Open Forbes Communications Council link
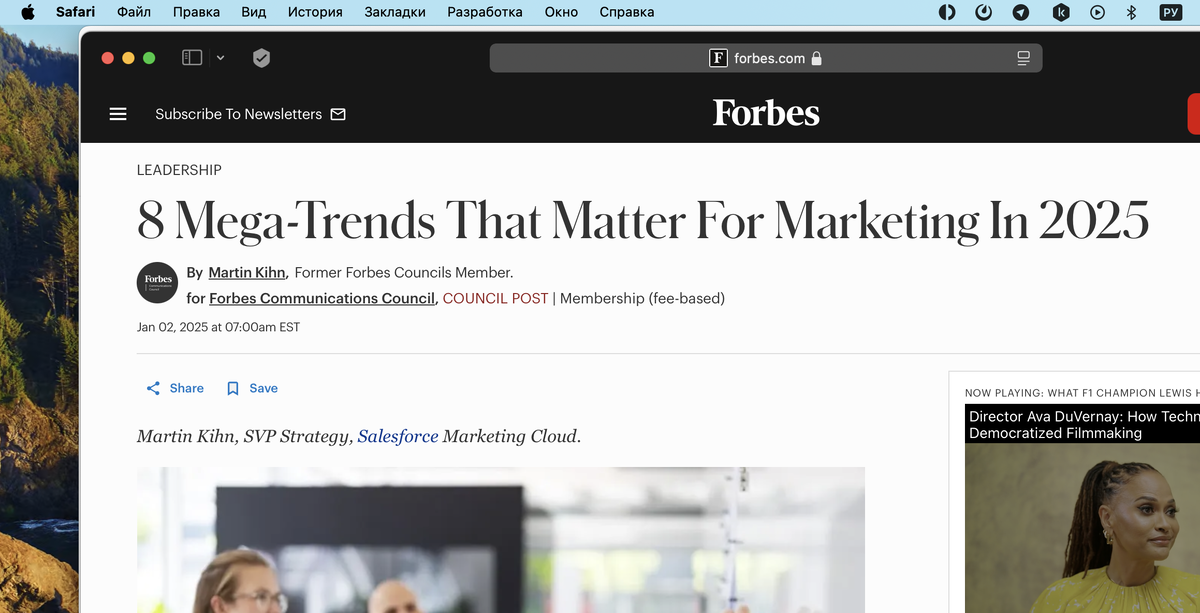1200x613 pixels. [x=322, y=298]
